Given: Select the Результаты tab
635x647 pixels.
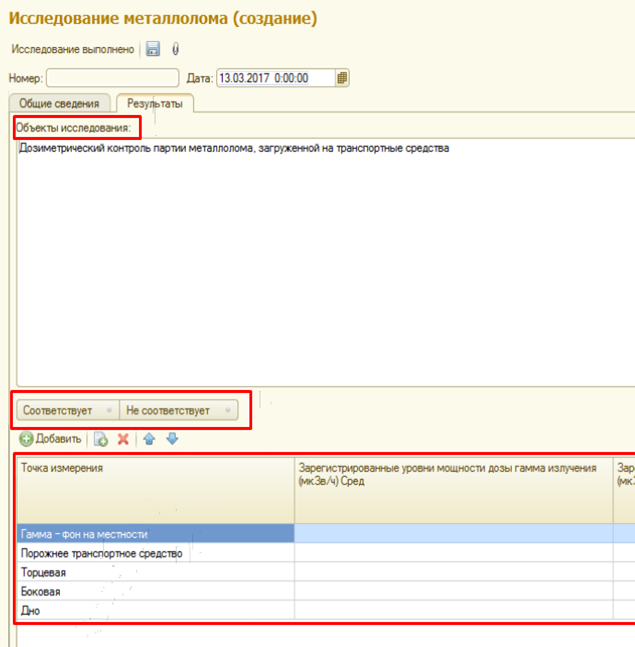Looking at the screenshot, I should click(x=154, y=103).
